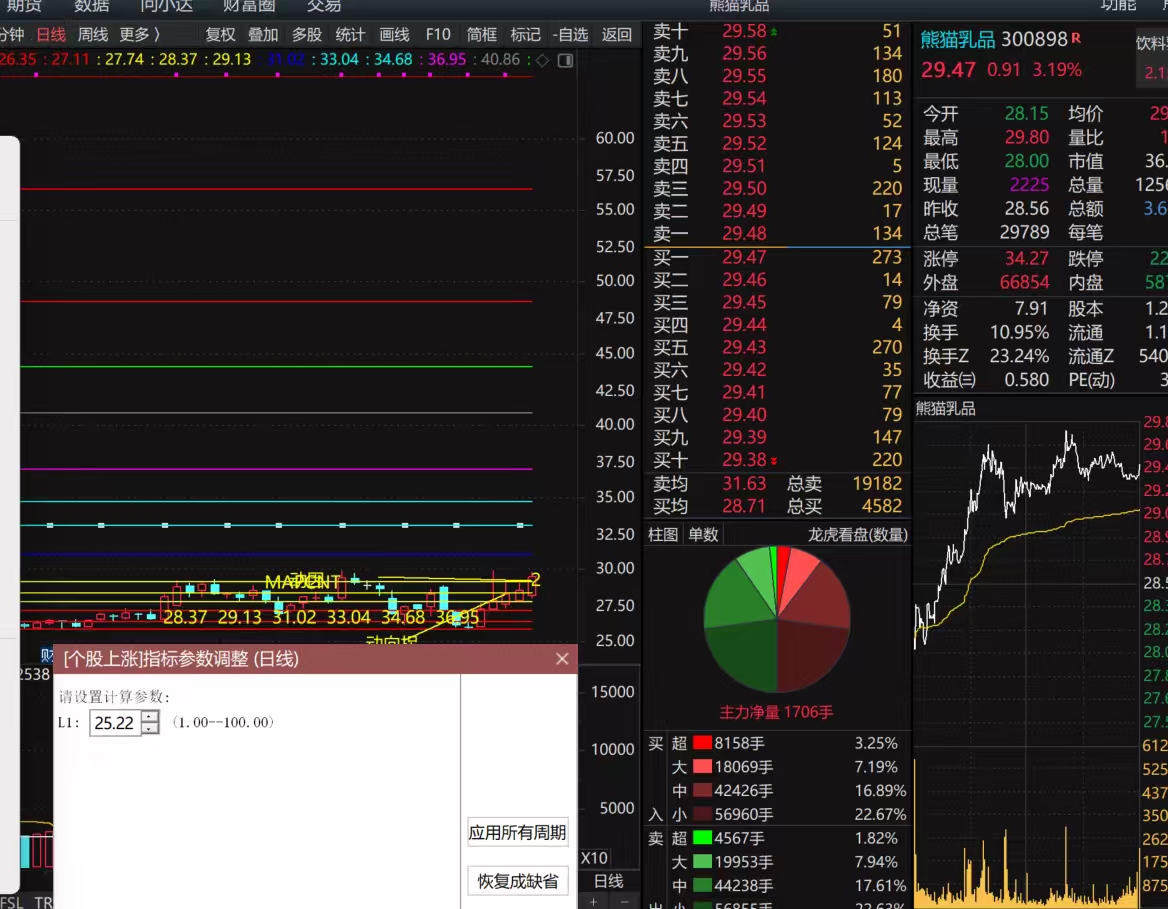Open the 复权 option
Screen dimensions: 1168x909
(220, 34)
